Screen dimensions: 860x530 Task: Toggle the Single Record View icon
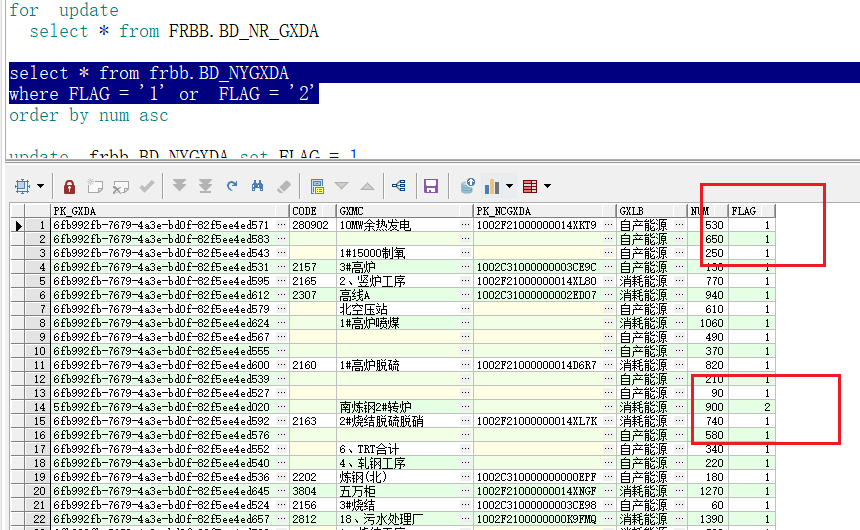point(317,187)
